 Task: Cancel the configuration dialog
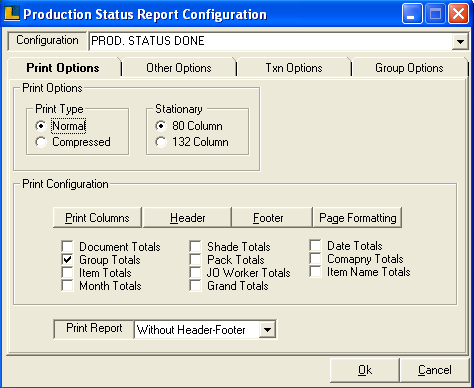435,370
